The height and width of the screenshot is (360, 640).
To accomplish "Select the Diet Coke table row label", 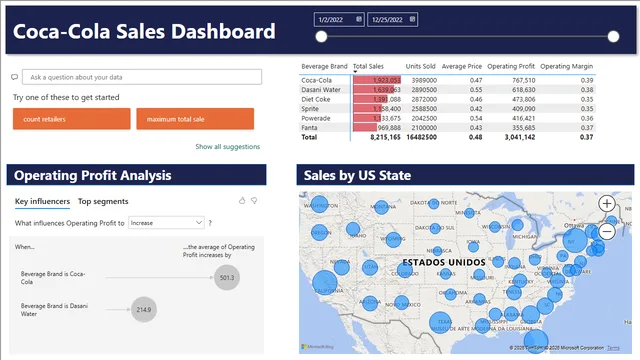I will [316, 99].
